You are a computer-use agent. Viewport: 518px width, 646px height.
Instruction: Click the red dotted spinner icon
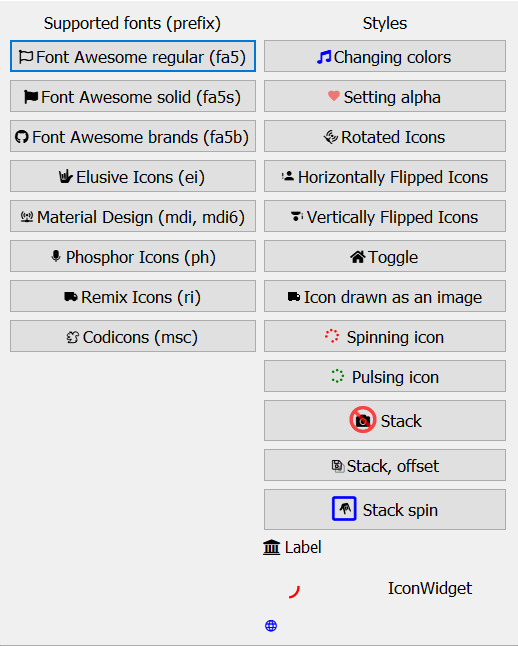[x=332, y=336]
